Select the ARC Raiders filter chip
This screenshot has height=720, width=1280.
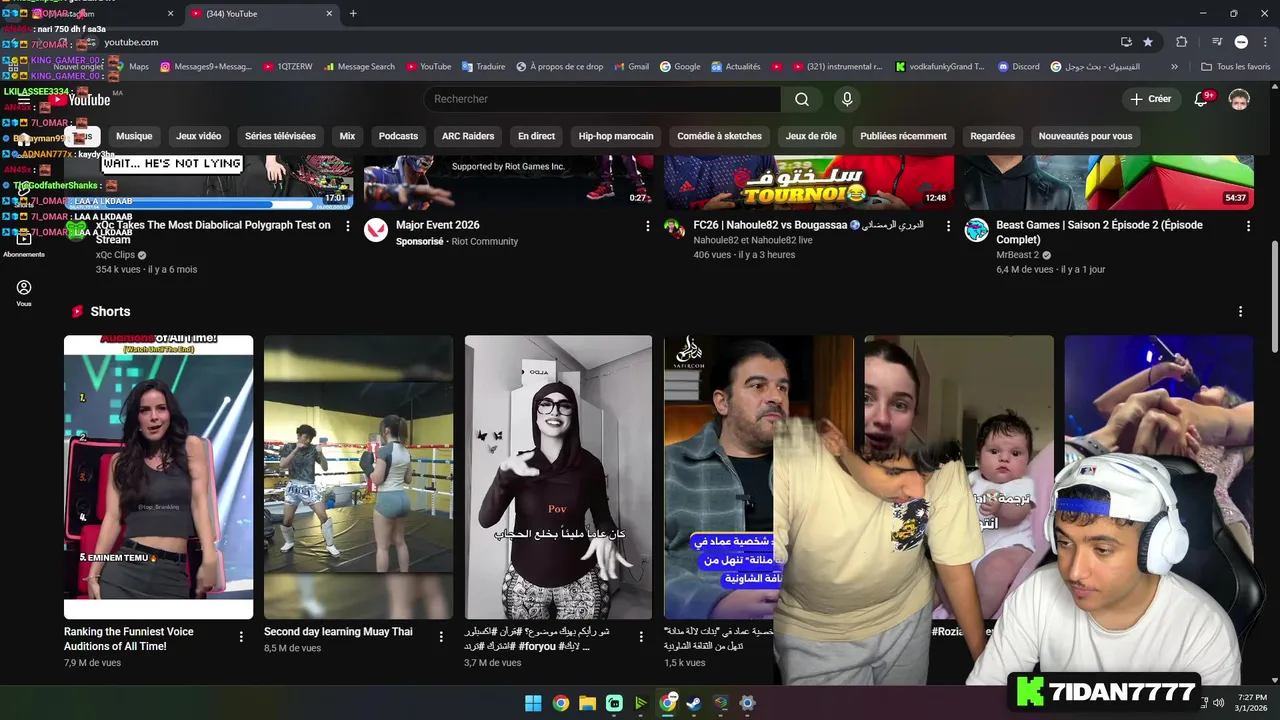(x=468, y=136)
